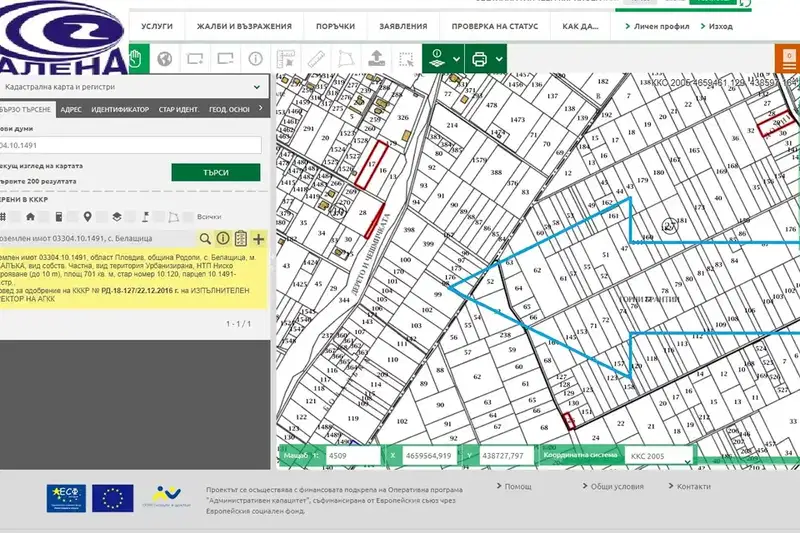Expand the layer info tool dropdown arrow

(457, 59)
